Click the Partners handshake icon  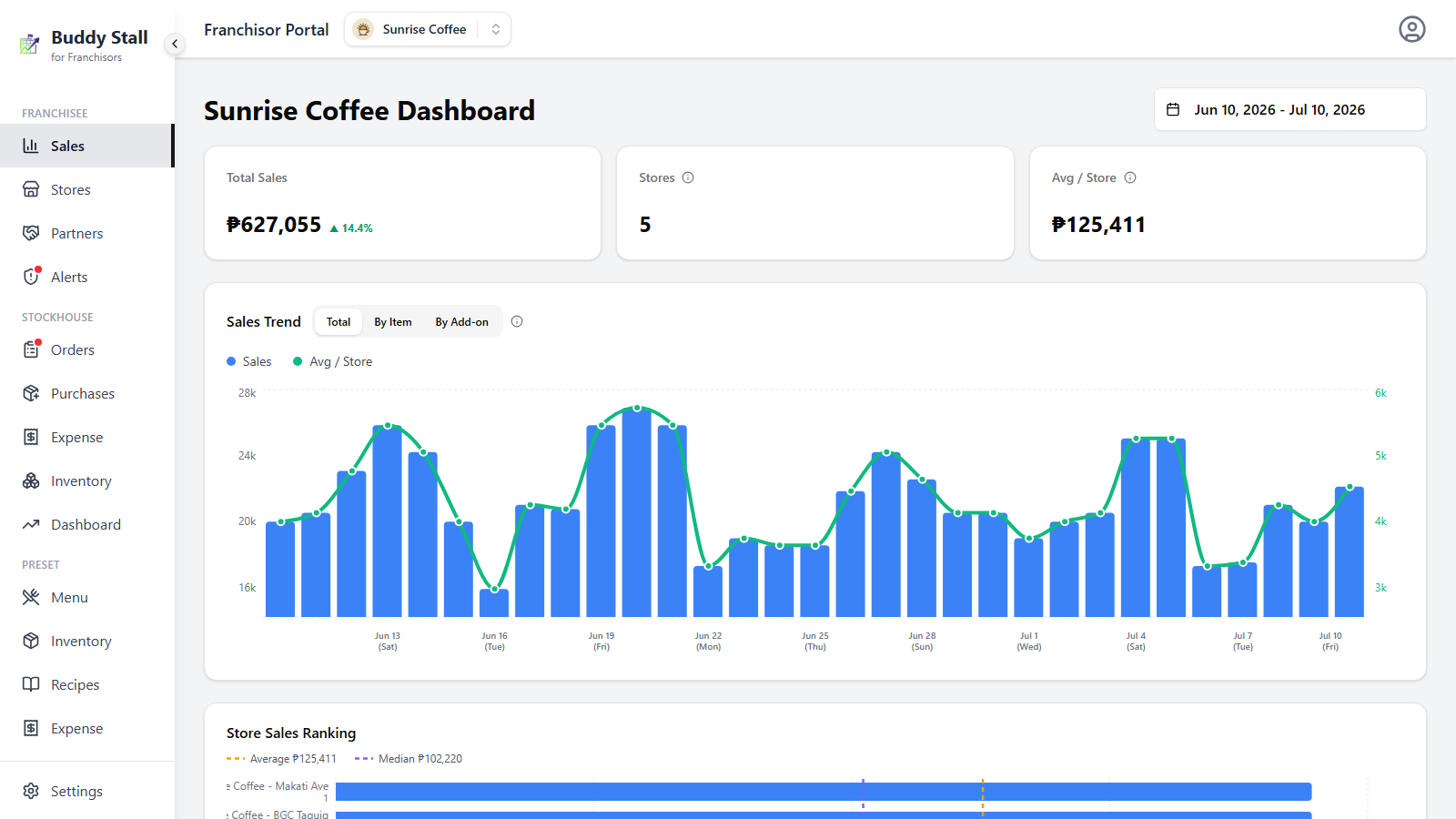[31, 233]
